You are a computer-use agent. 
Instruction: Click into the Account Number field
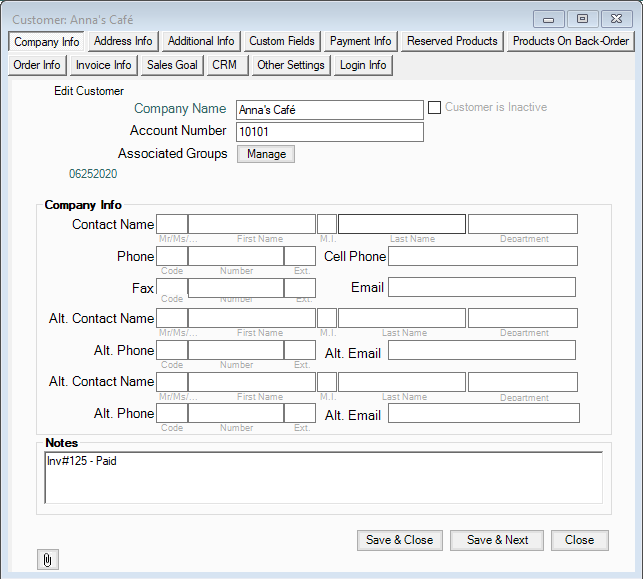tap(329, 132)
